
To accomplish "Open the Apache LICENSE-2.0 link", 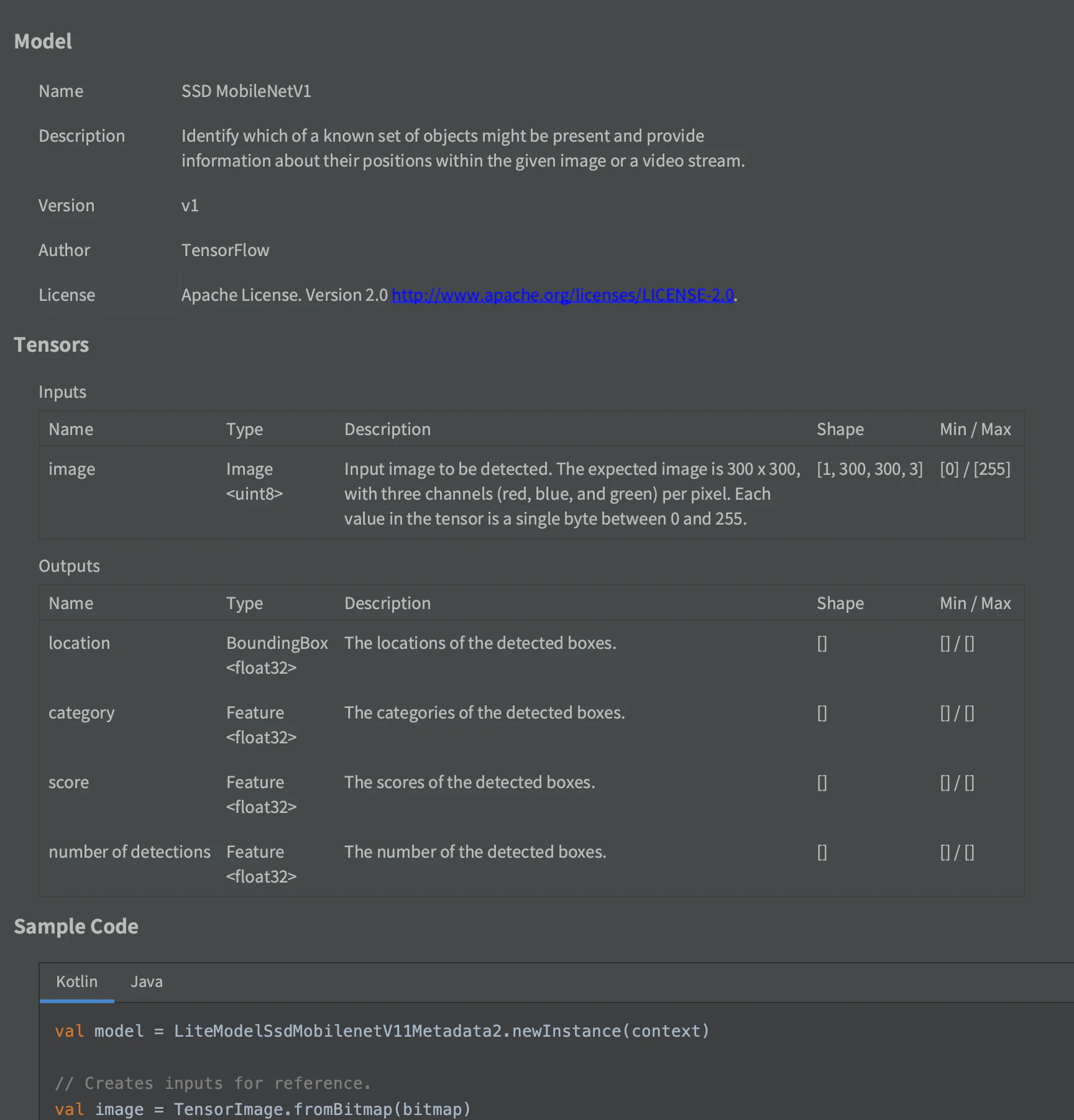I will [x=562, y=295].
